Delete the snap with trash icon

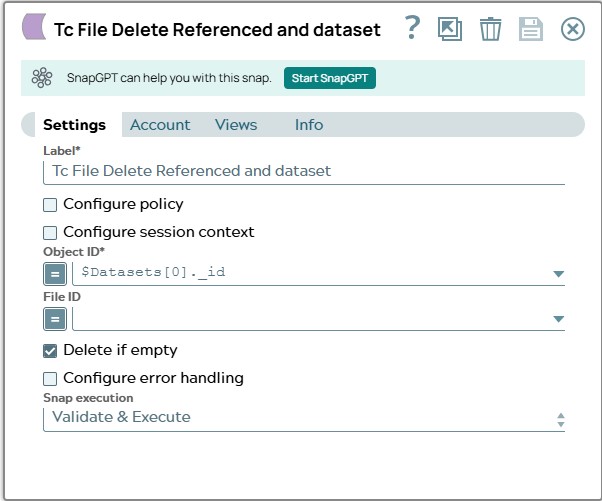click(490, 29)
